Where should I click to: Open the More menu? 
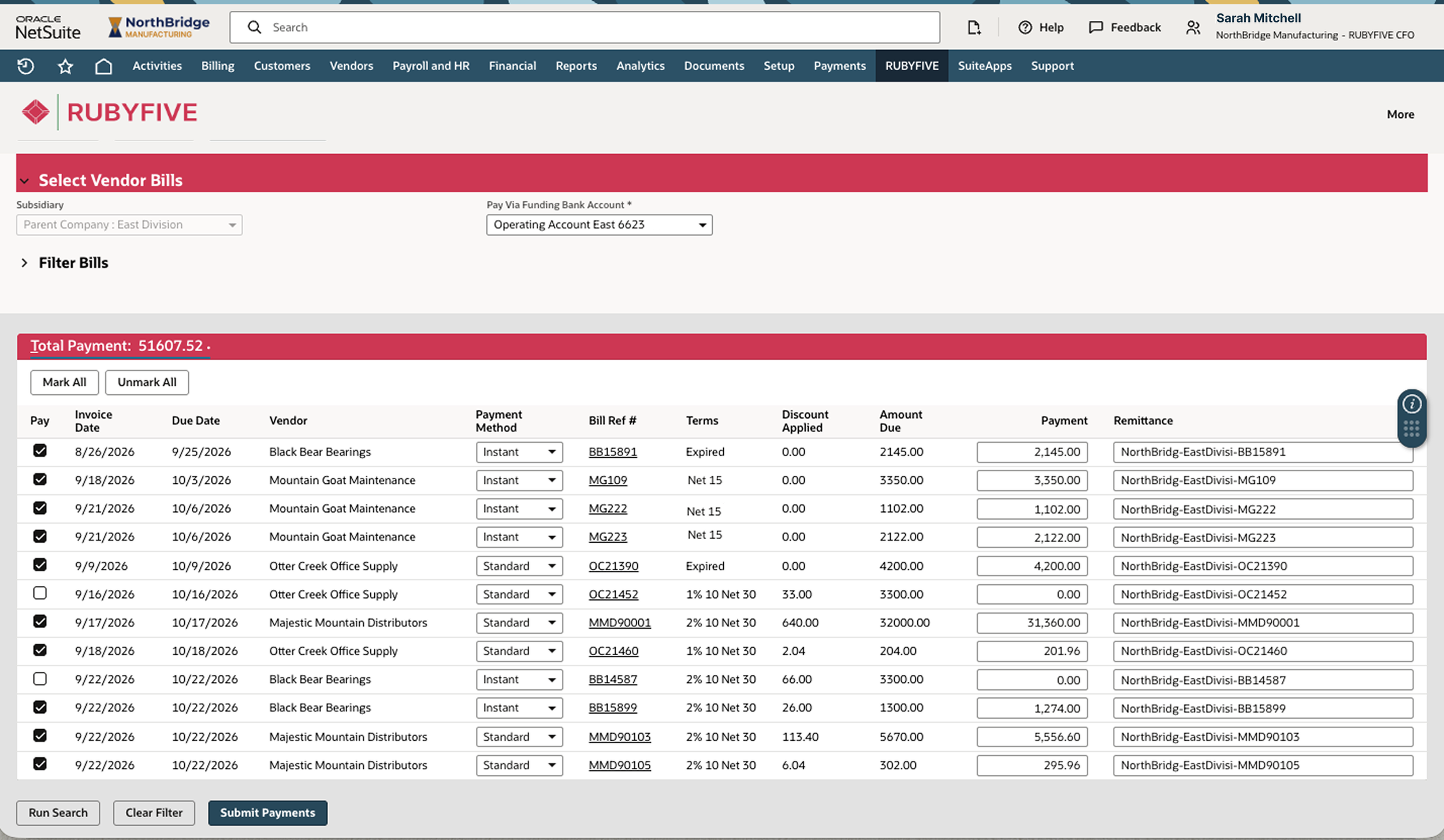[x=1400, y=114]
